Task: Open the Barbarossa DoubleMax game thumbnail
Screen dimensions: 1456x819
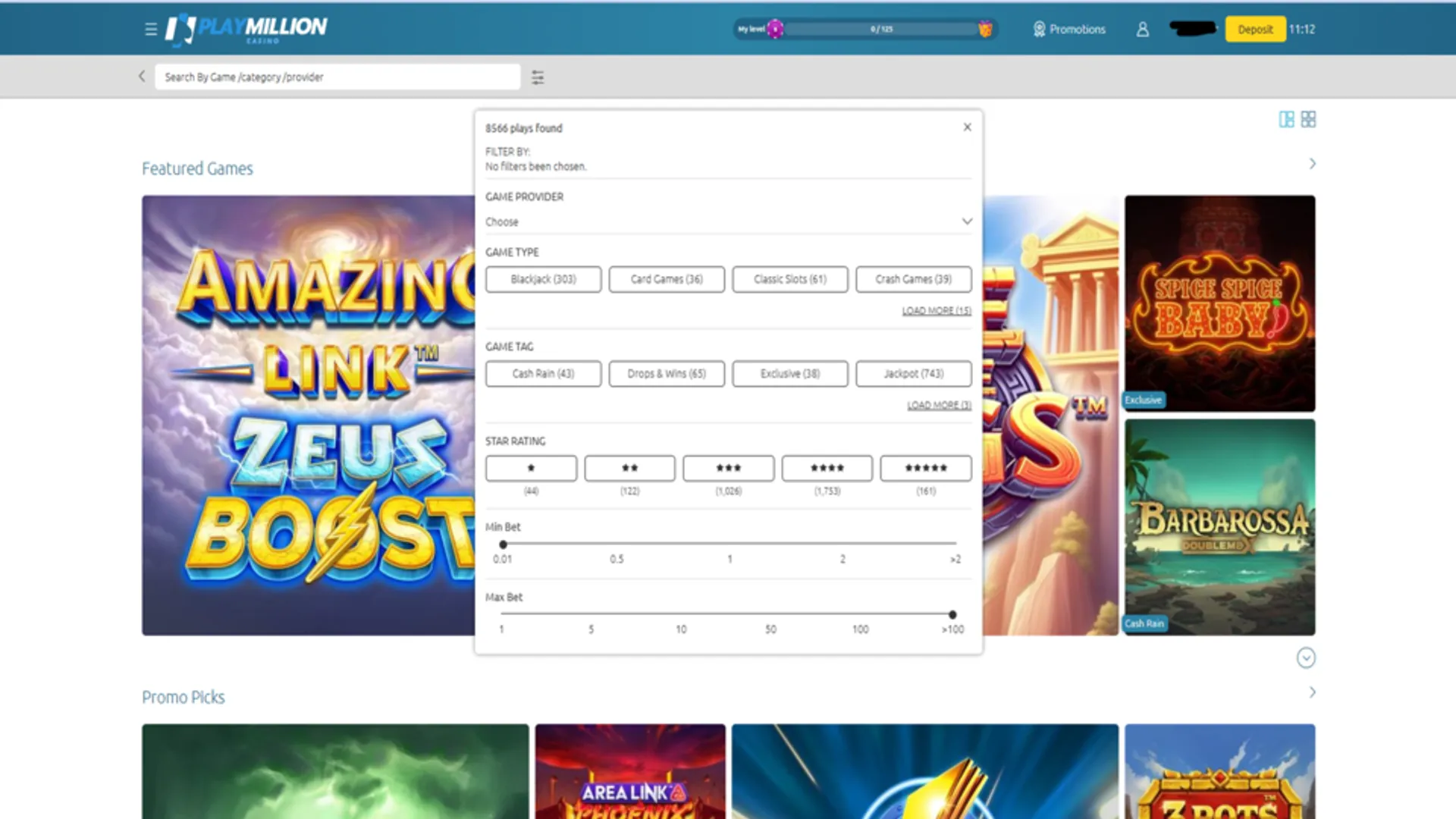Action: coord(1220,527)
